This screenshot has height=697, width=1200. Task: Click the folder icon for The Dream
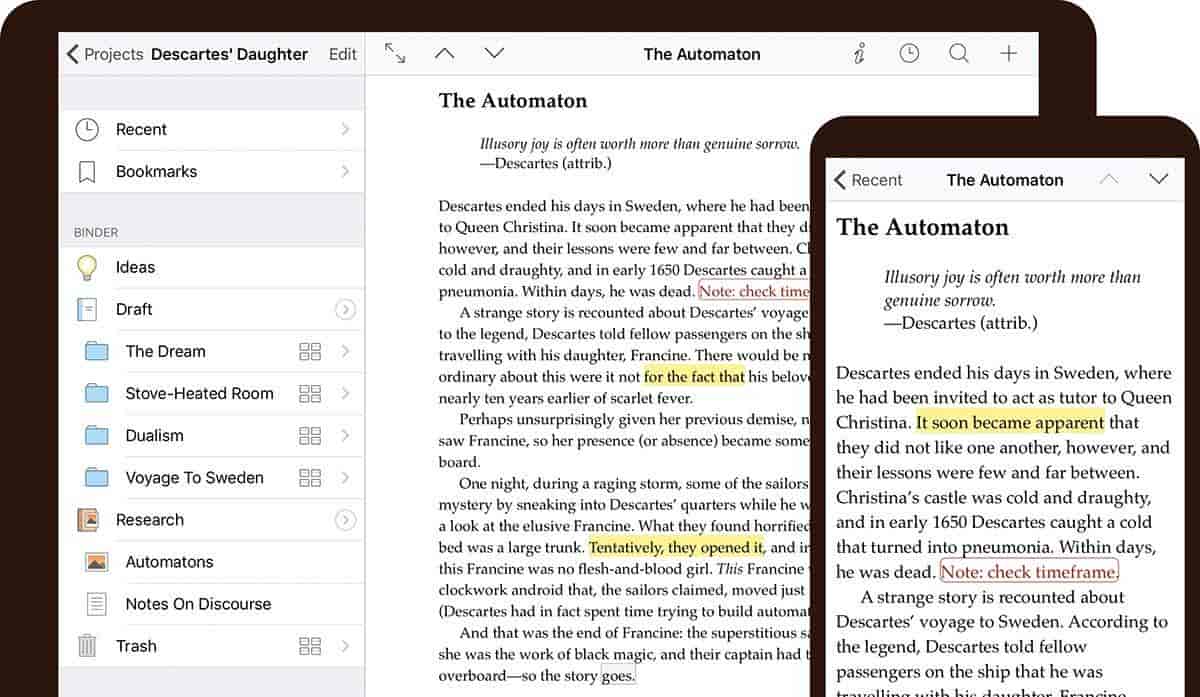[97, 351]
